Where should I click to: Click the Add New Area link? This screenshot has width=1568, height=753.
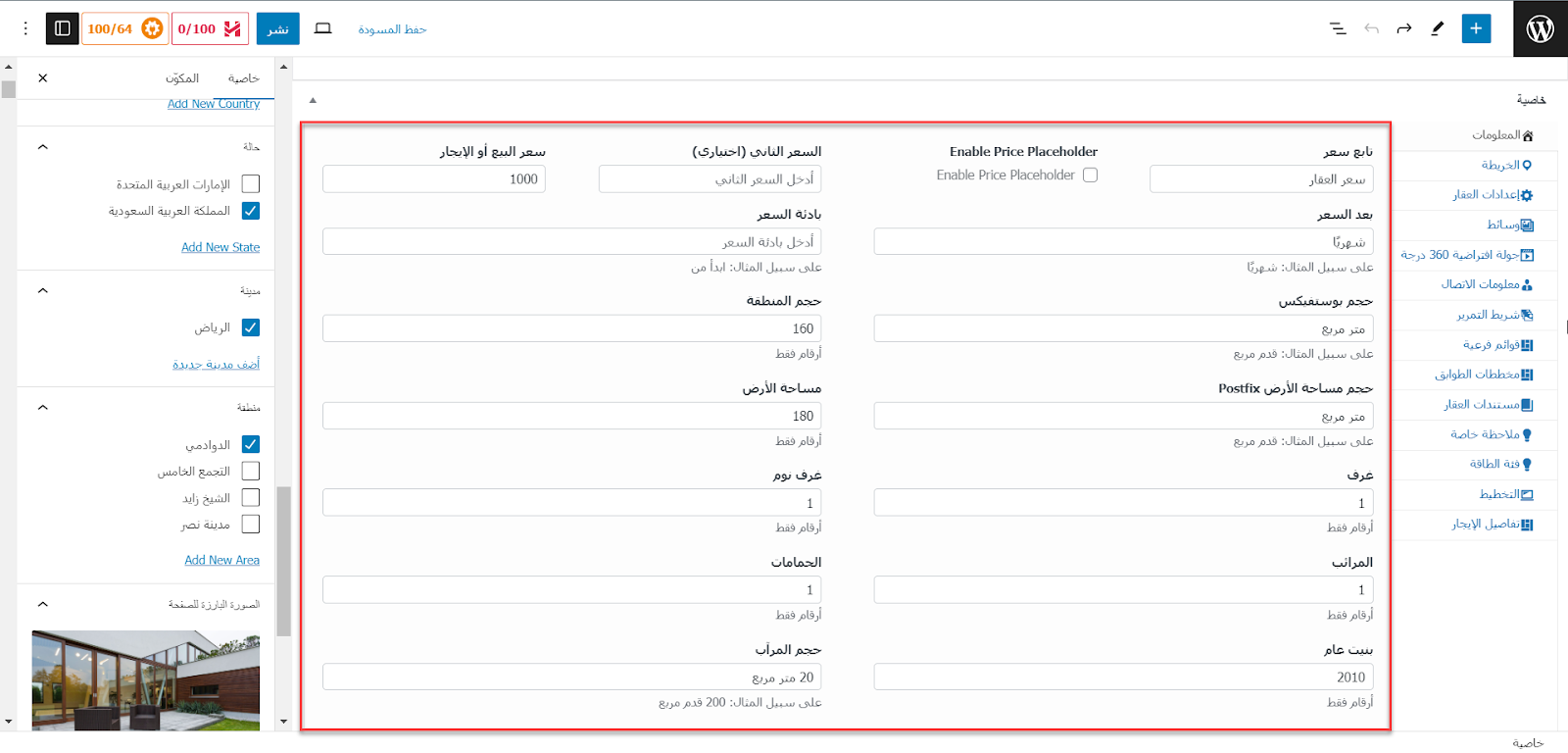click(222, 560)
